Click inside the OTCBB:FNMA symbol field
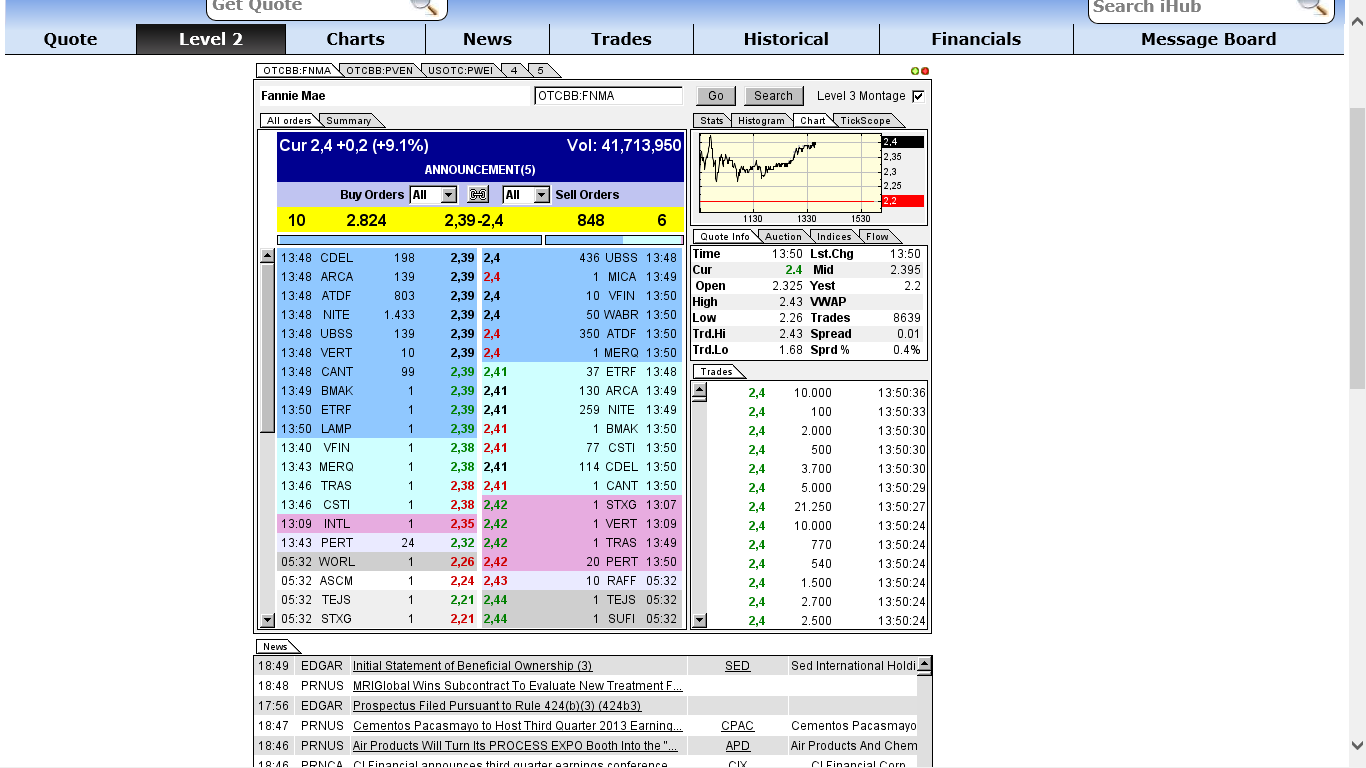The width and height of the screenshot is (1366, 768). pos(607,95)
